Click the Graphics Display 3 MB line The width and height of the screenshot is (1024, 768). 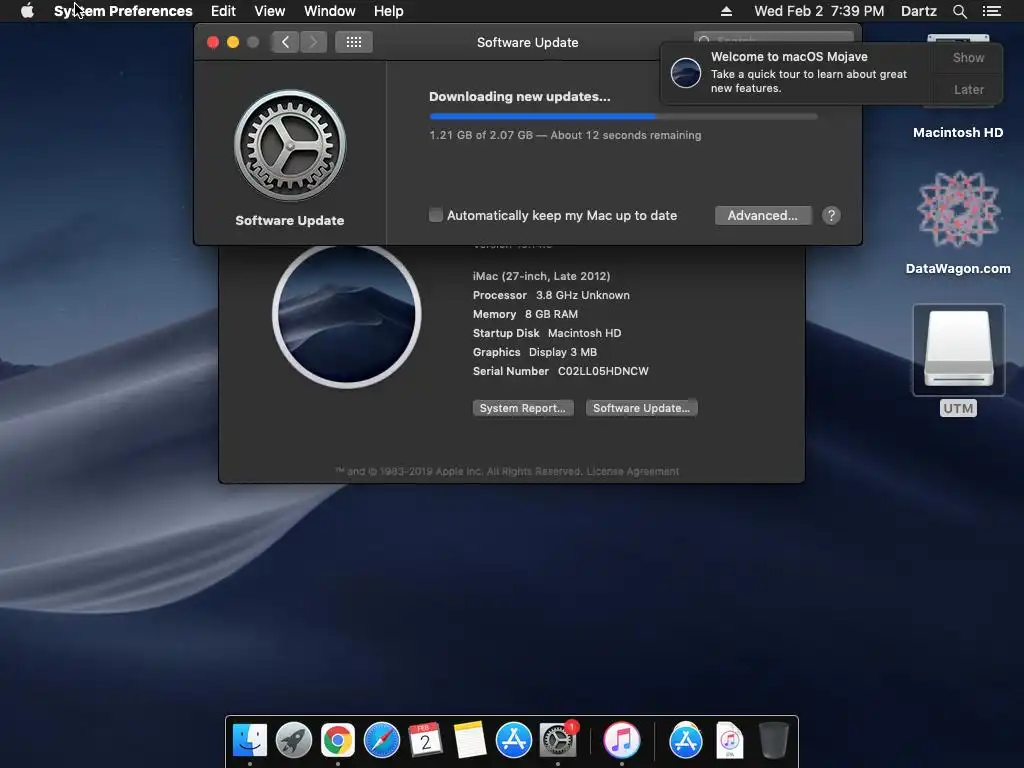click(x=535, y=352)
